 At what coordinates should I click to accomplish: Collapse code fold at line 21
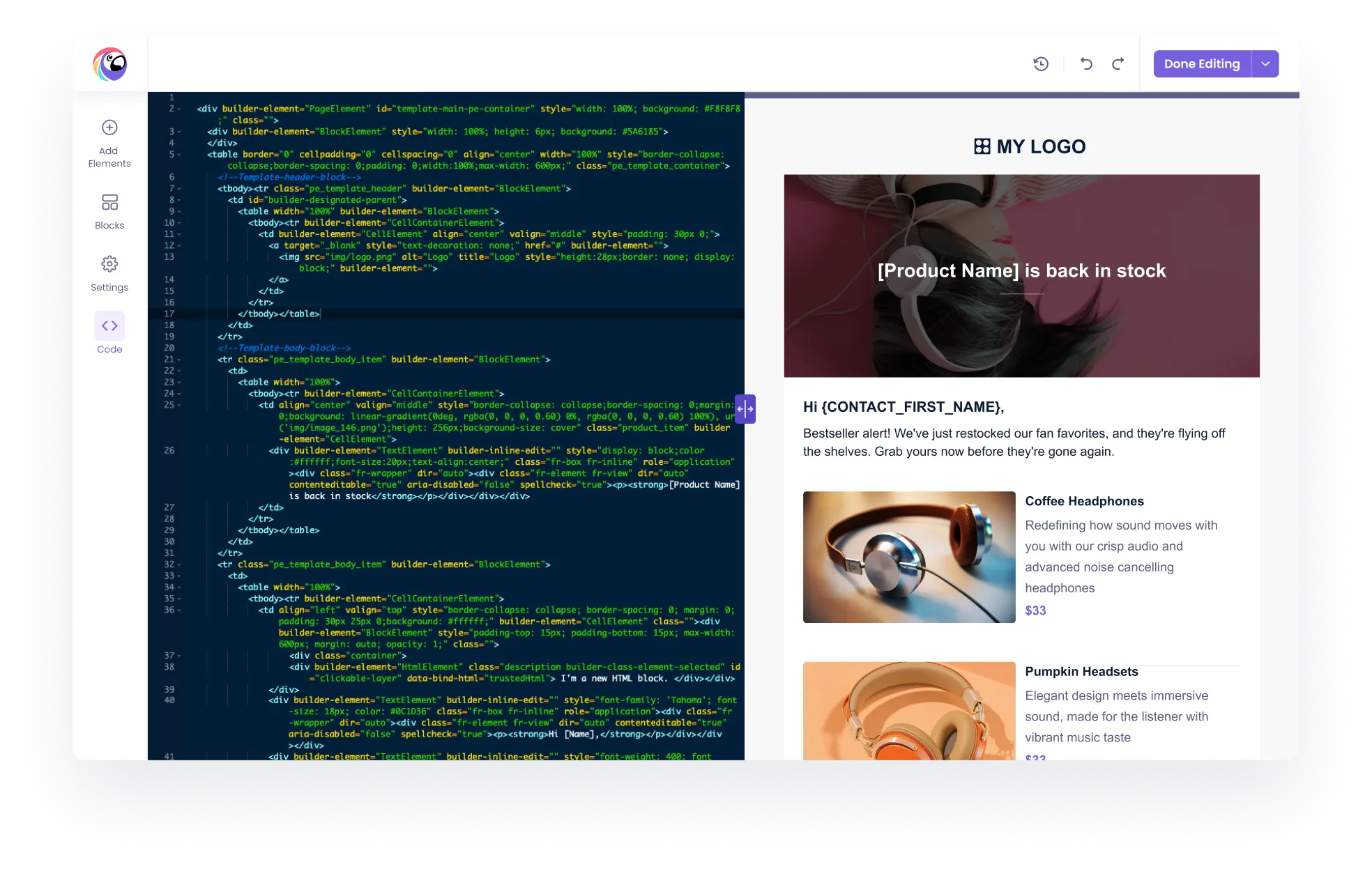point(179,360)
